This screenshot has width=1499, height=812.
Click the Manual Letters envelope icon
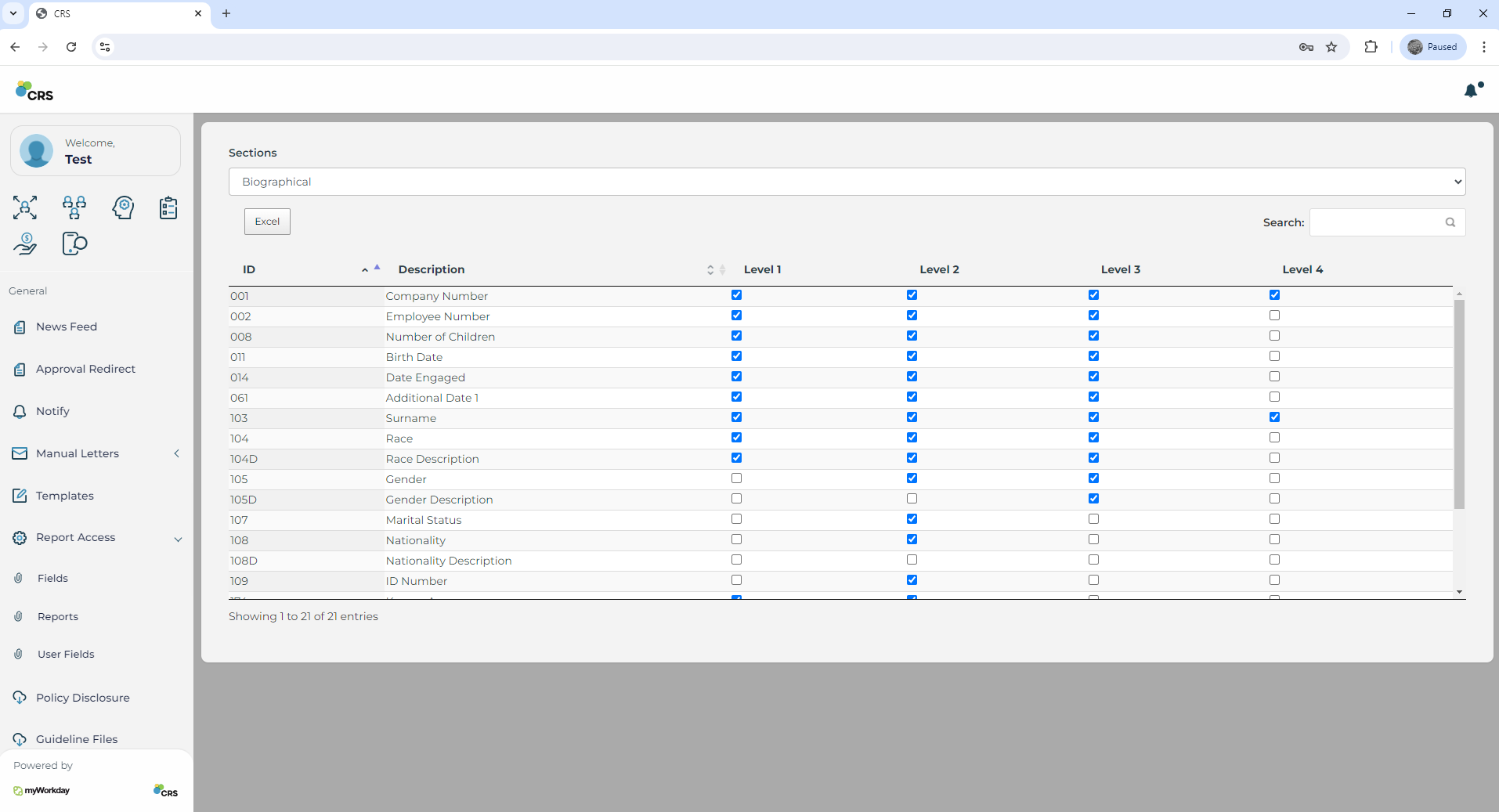pyautogui.click(x=20, y=453)
